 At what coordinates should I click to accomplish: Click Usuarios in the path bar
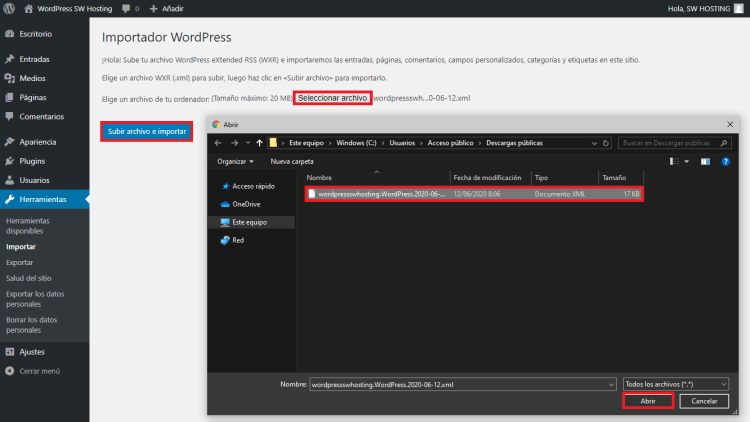[402, 143]
